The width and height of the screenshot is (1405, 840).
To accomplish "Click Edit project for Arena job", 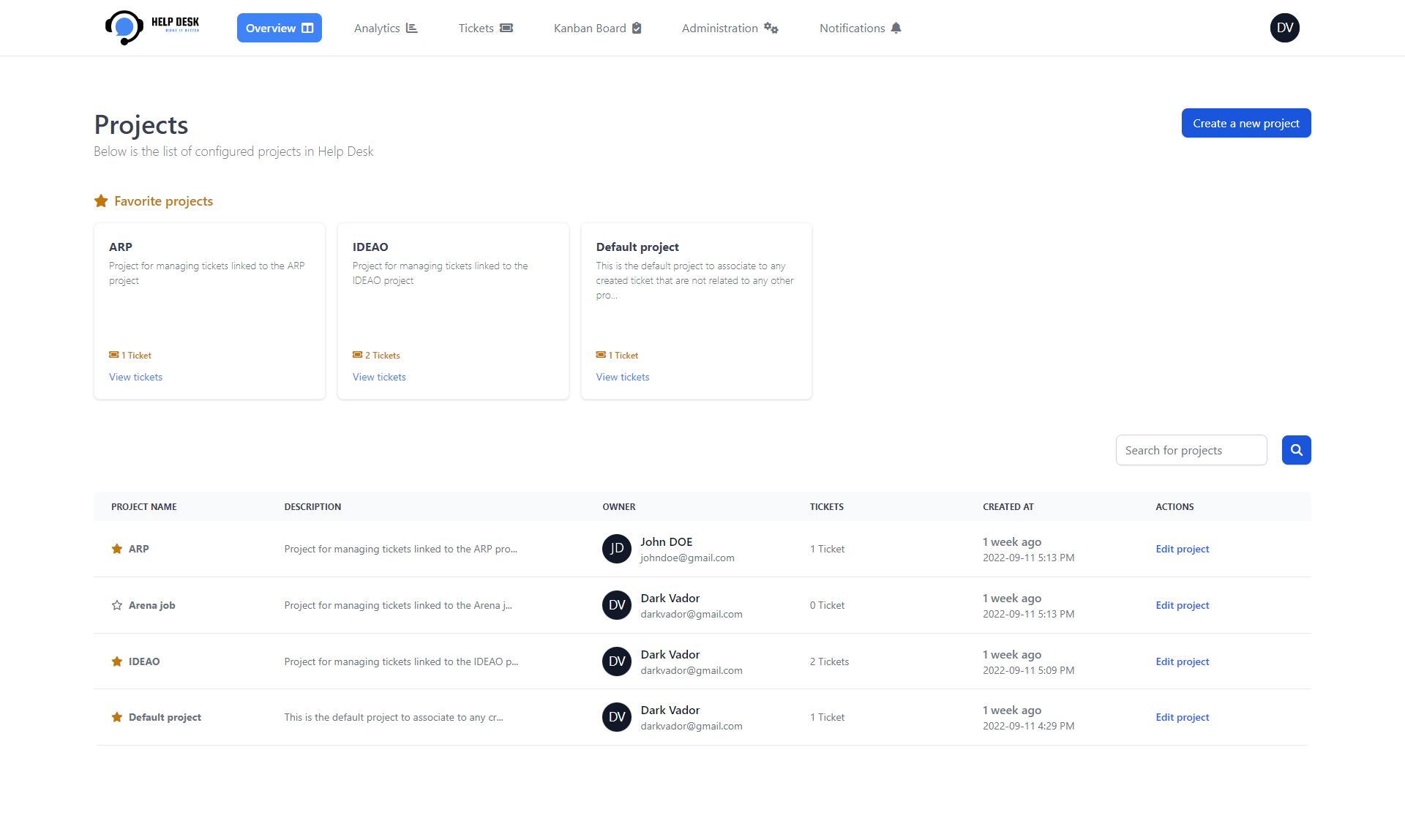I will point(1182,605).
